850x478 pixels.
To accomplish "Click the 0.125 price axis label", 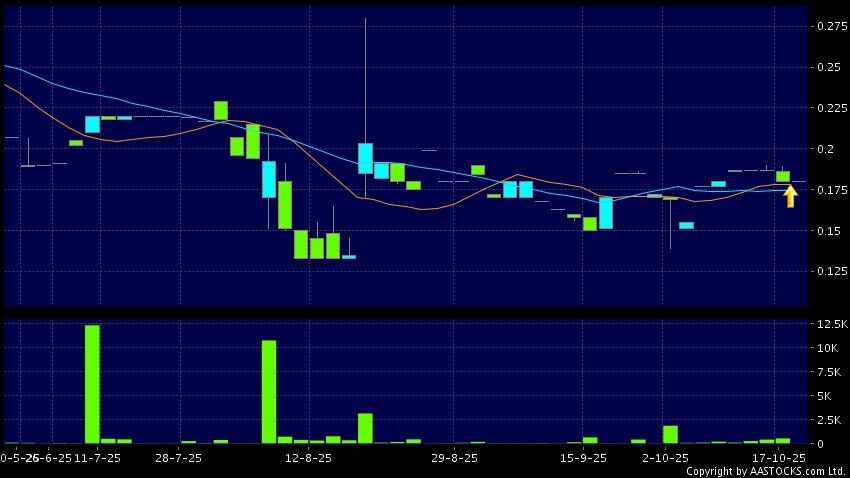I will coord(830,272).
